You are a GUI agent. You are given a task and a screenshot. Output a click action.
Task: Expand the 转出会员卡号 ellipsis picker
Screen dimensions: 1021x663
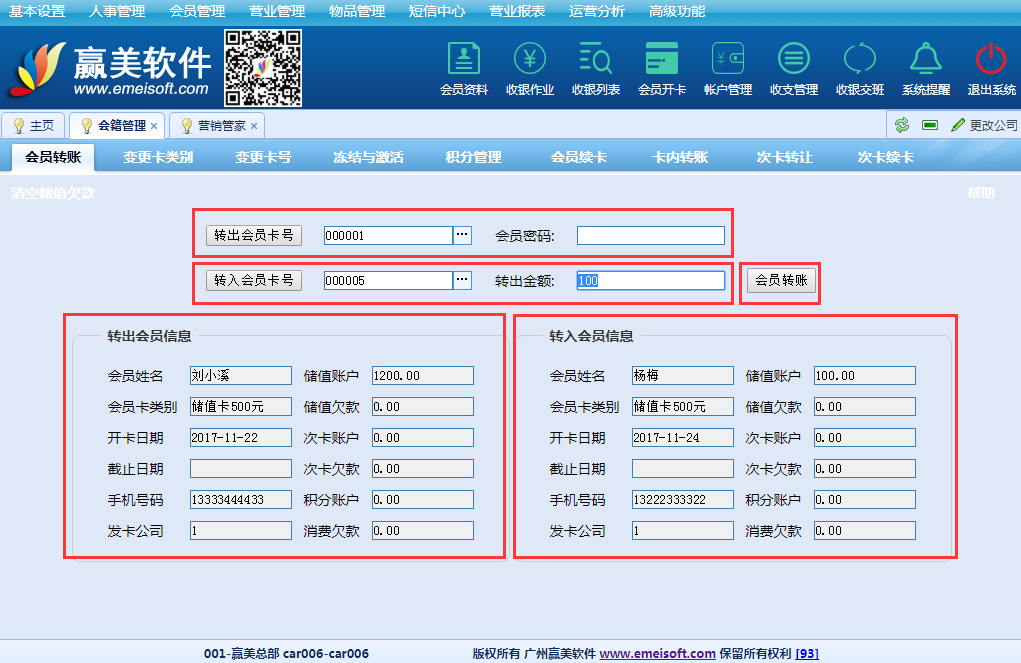click(x=462, y=235)
